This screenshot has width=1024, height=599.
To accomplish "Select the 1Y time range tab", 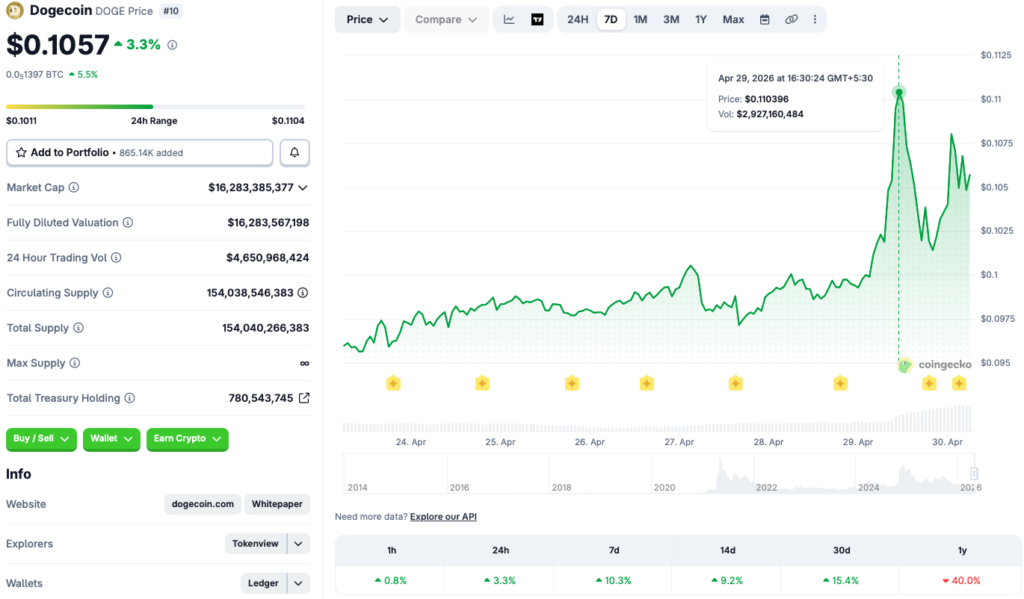I will (x=701, y=19).
